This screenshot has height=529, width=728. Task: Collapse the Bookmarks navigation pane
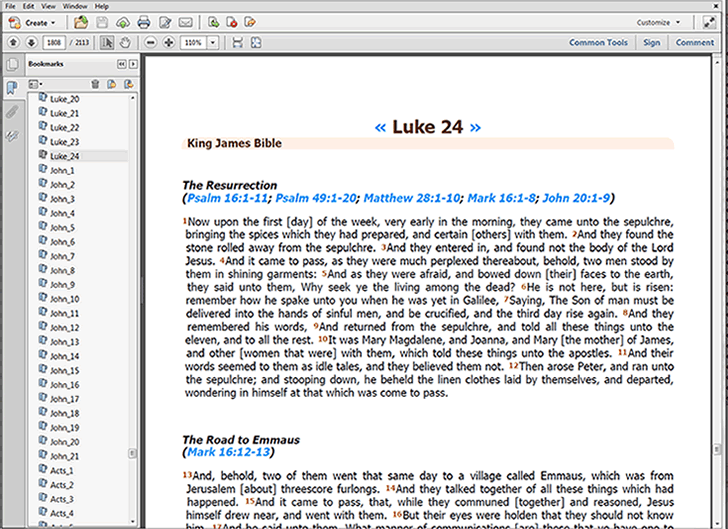point(122,64)
